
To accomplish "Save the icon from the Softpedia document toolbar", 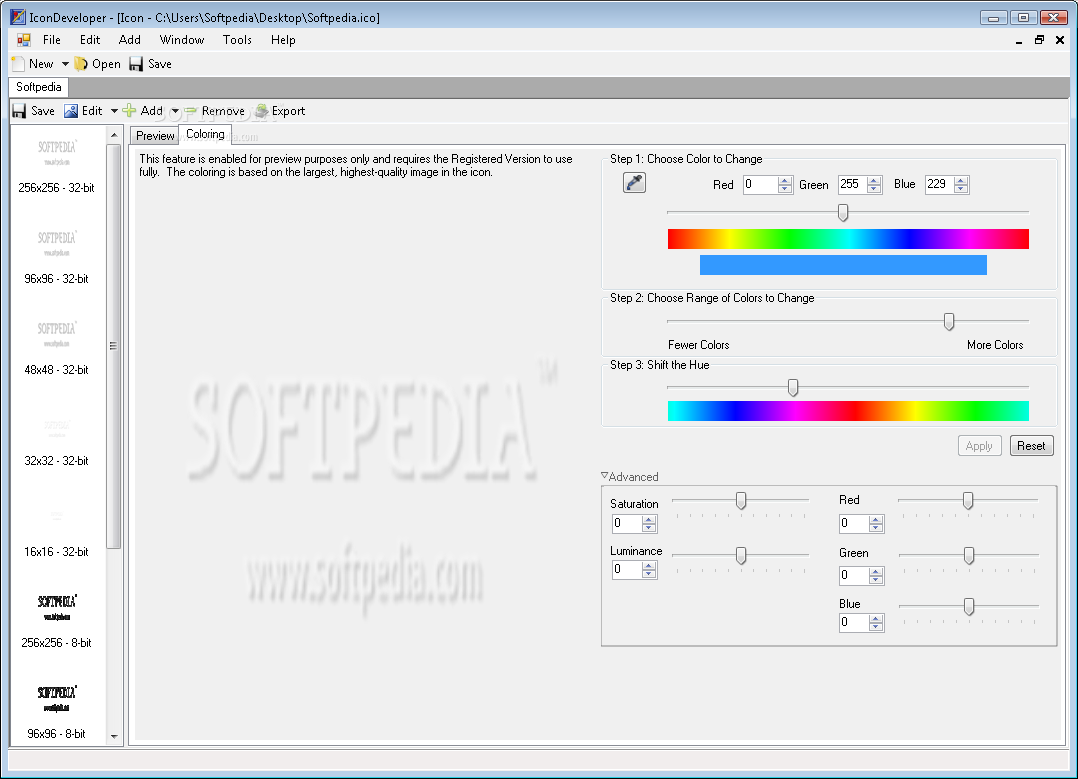I will pos(34,111).
